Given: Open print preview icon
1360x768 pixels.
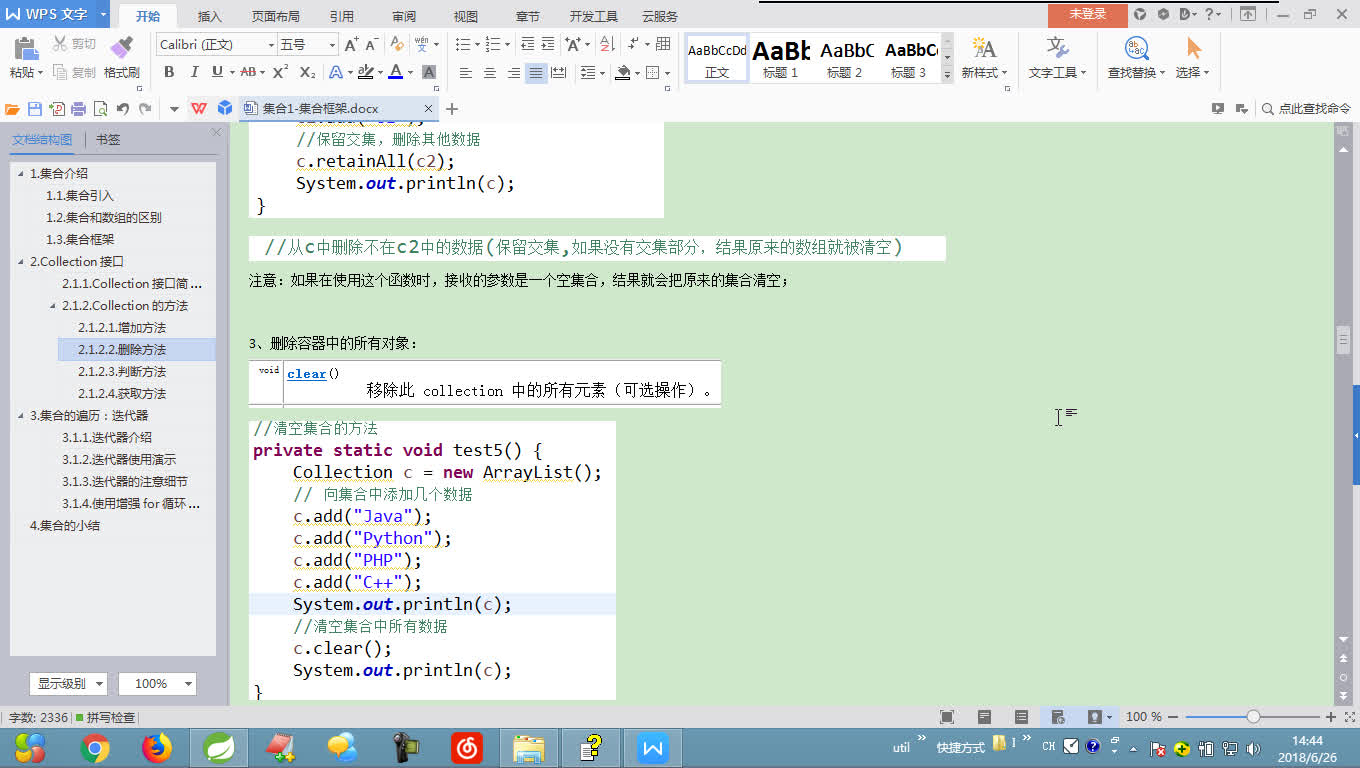Looking at the screenshot, I should pyautogui.click(x=100, y=109).
